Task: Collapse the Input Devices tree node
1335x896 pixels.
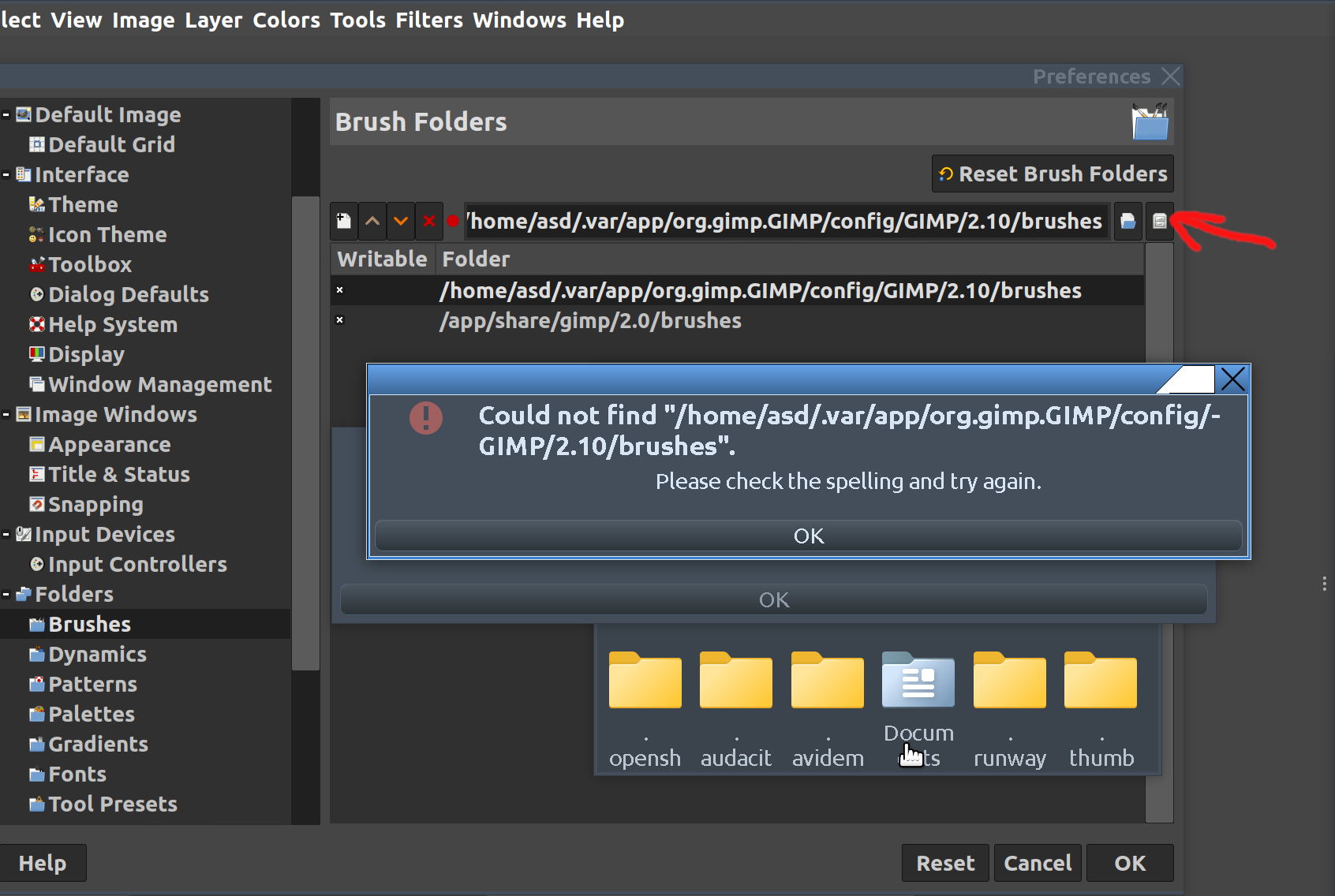Action: coord(6,534)
